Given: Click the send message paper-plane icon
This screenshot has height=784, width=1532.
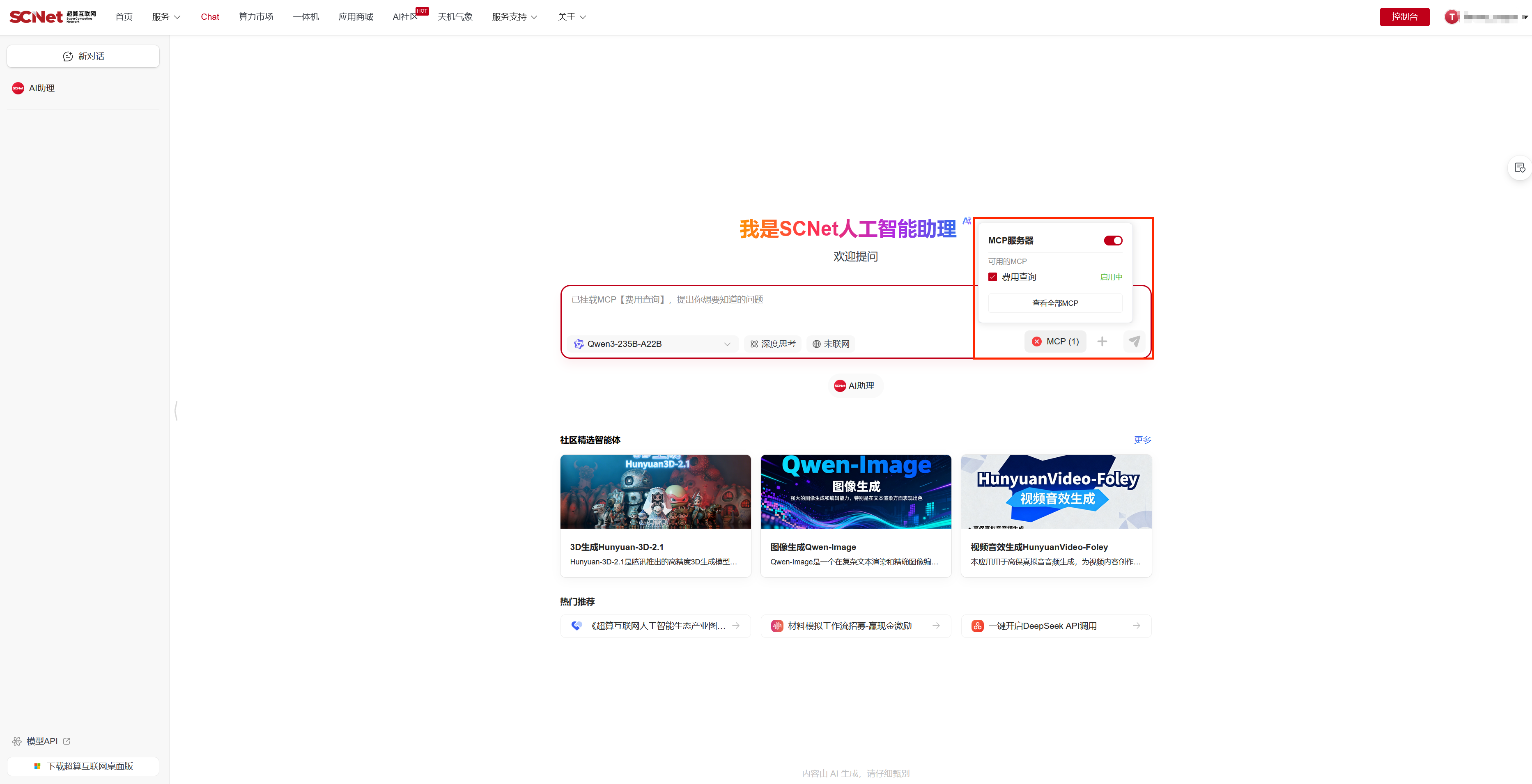Looking at the screenshot, I should (x=1134, y=341).
